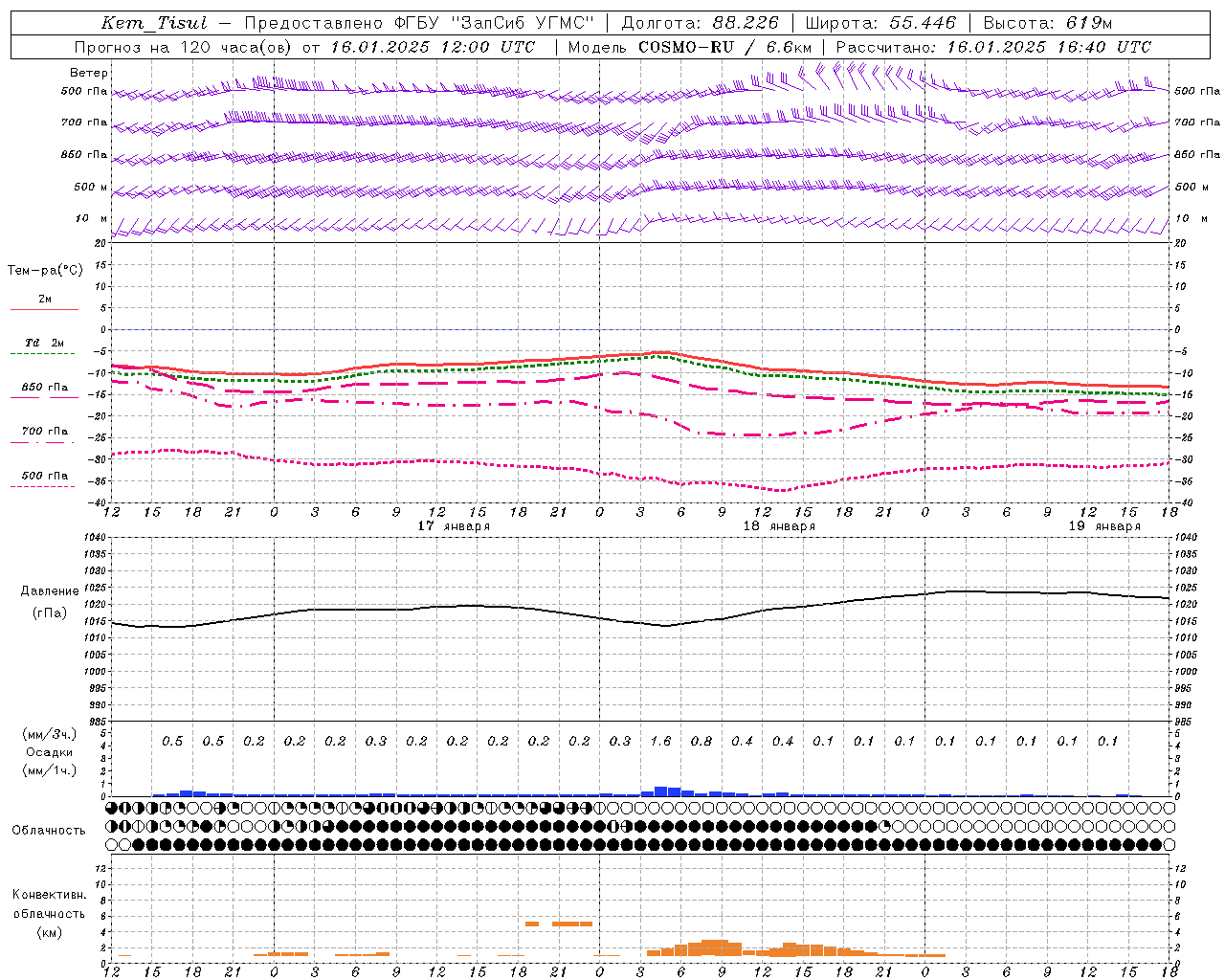Click the Конвективн. convective cloud label
This screenshot has width=1225, height=980.
click(49, 895)
